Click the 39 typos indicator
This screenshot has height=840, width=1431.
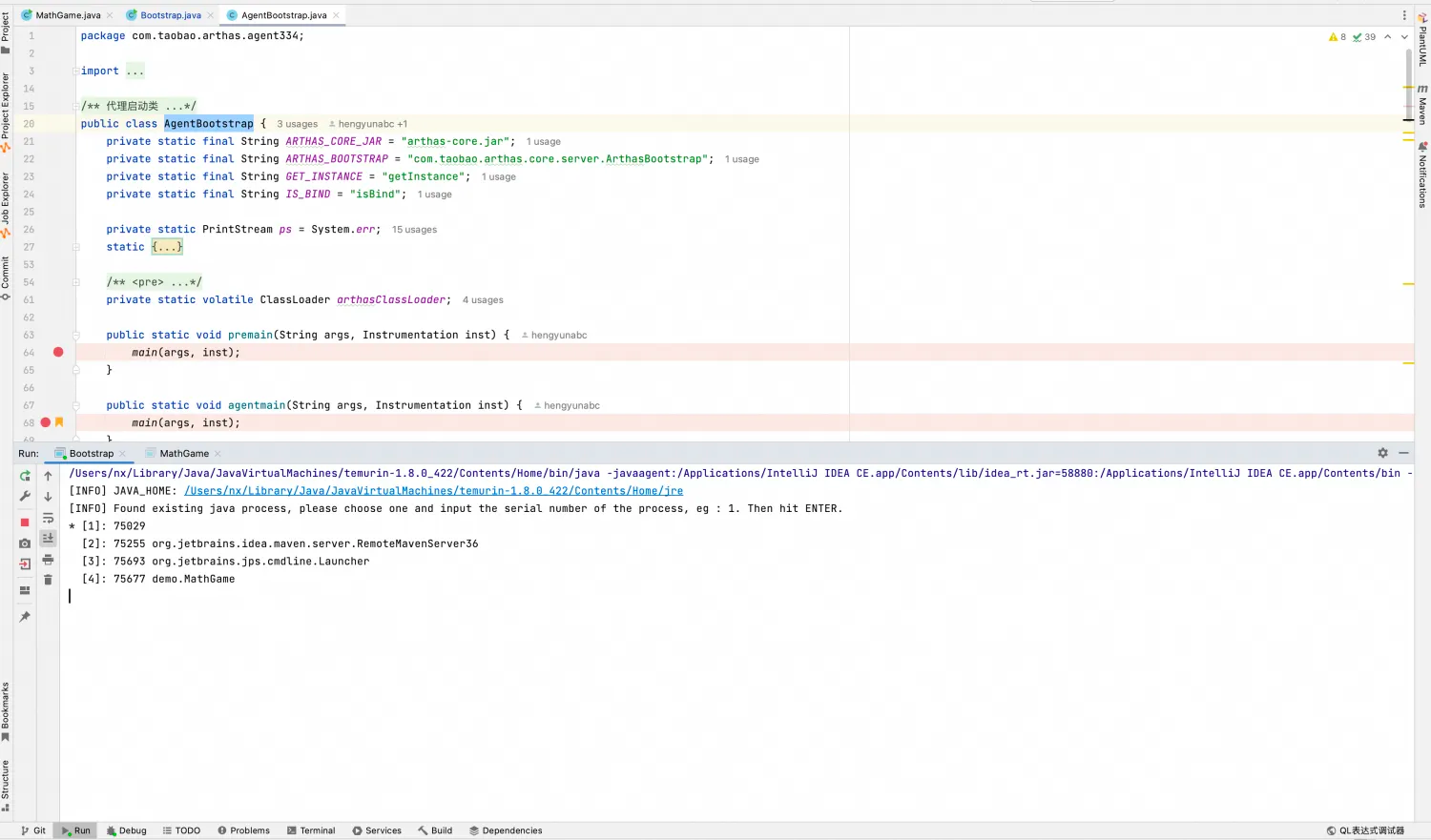tap(1364, 37)
